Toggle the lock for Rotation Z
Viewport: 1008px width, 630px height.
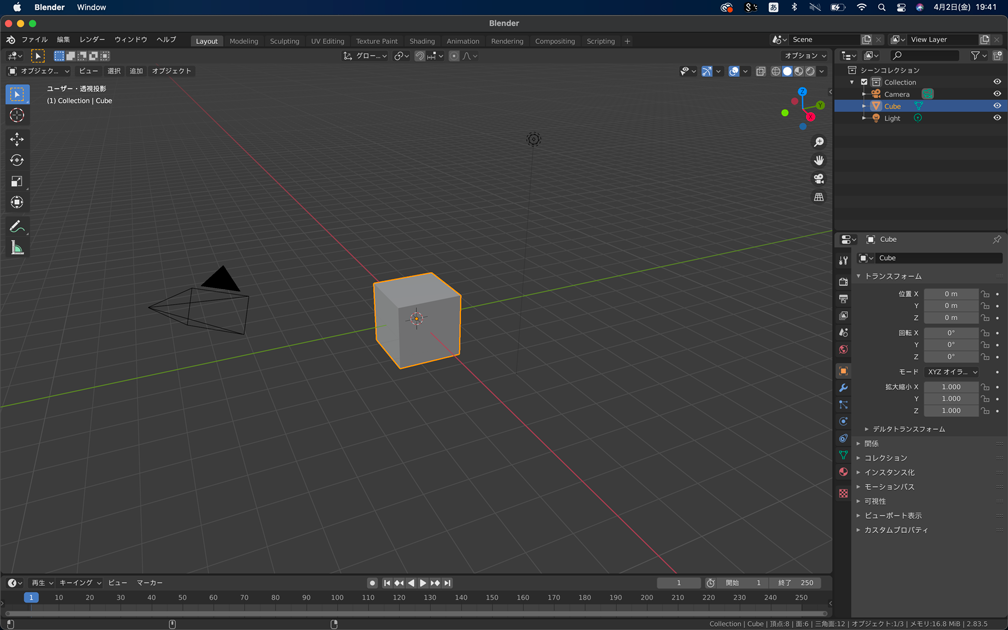(985, 357)
